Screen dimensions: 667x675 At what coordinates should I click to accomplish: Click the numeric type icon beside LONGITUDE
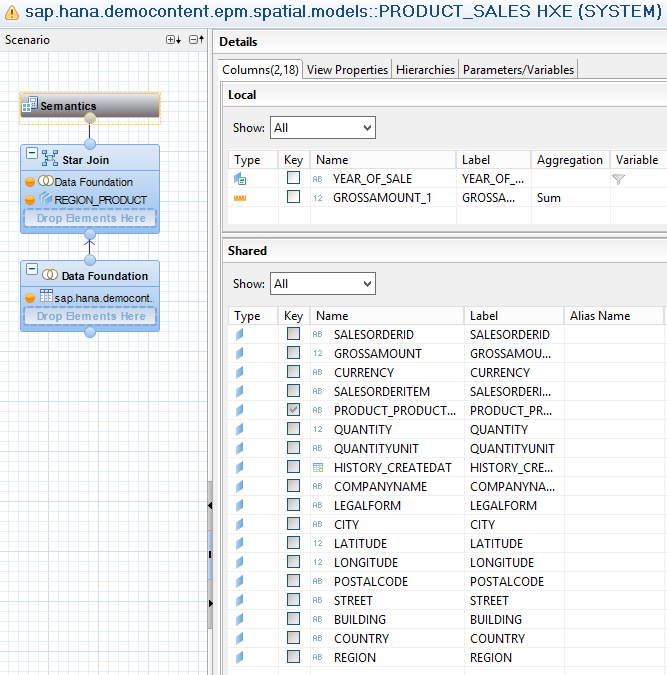(318, 562)
